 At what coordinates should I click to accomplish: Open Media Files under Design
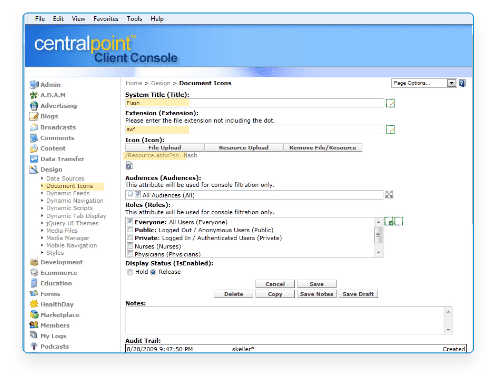(62, 230)
